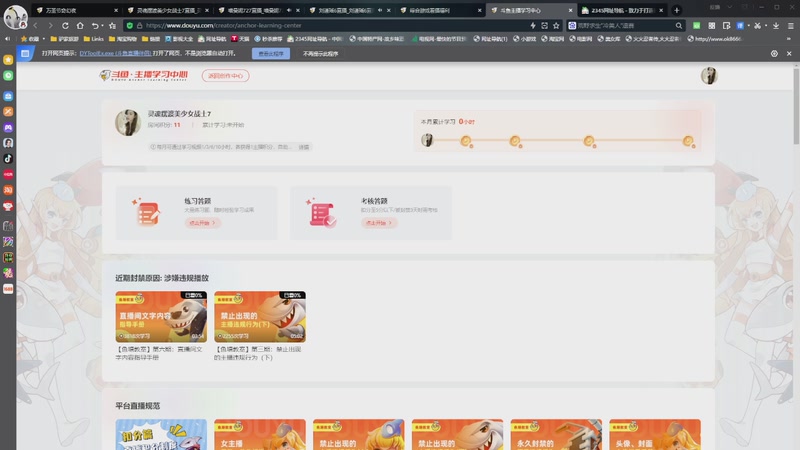Mute the third tab's speaker icon

pos(289,10)
